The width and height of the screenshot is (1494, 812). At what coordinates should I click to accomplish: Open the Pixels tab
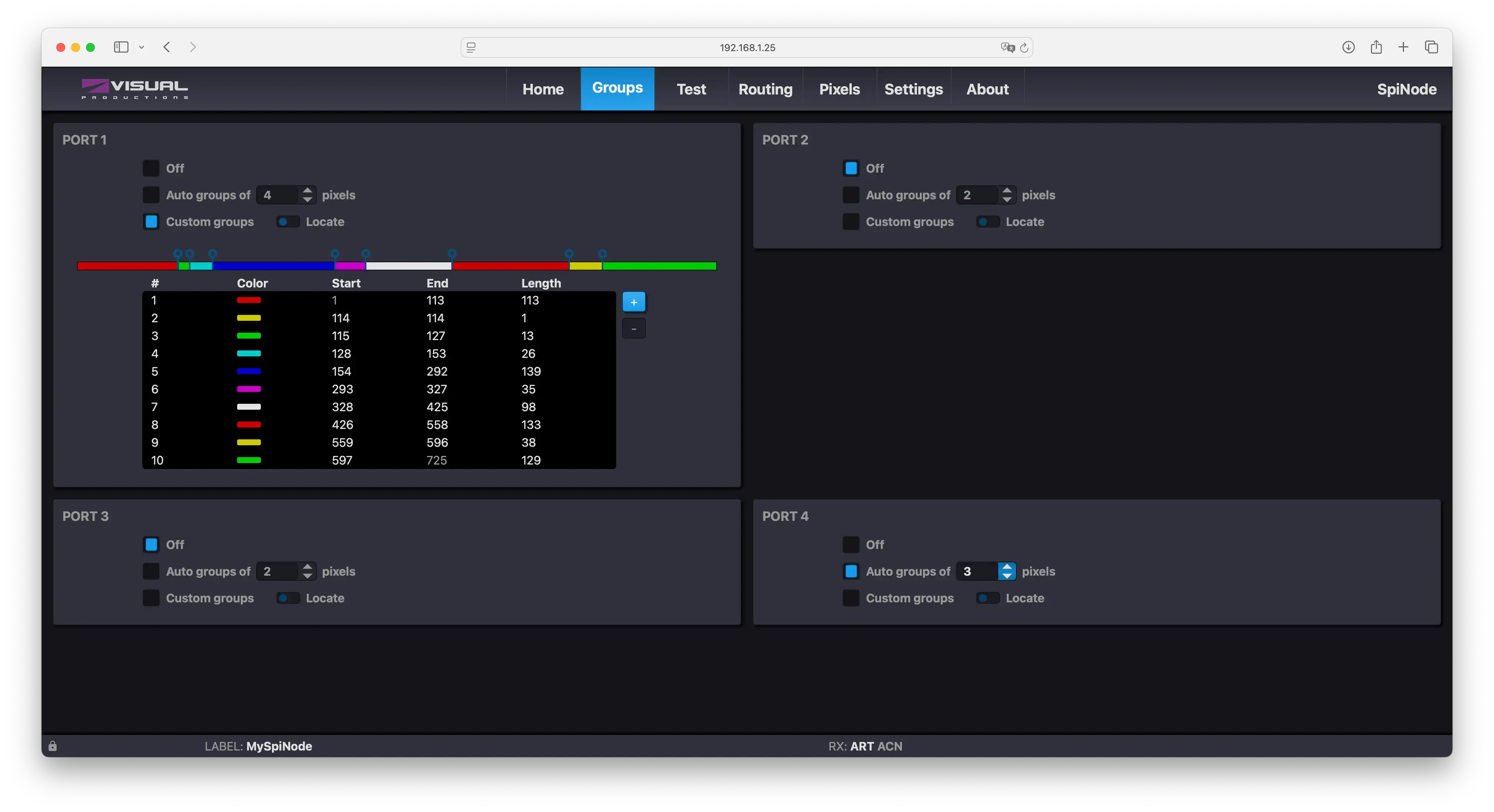tap(839, 89)
